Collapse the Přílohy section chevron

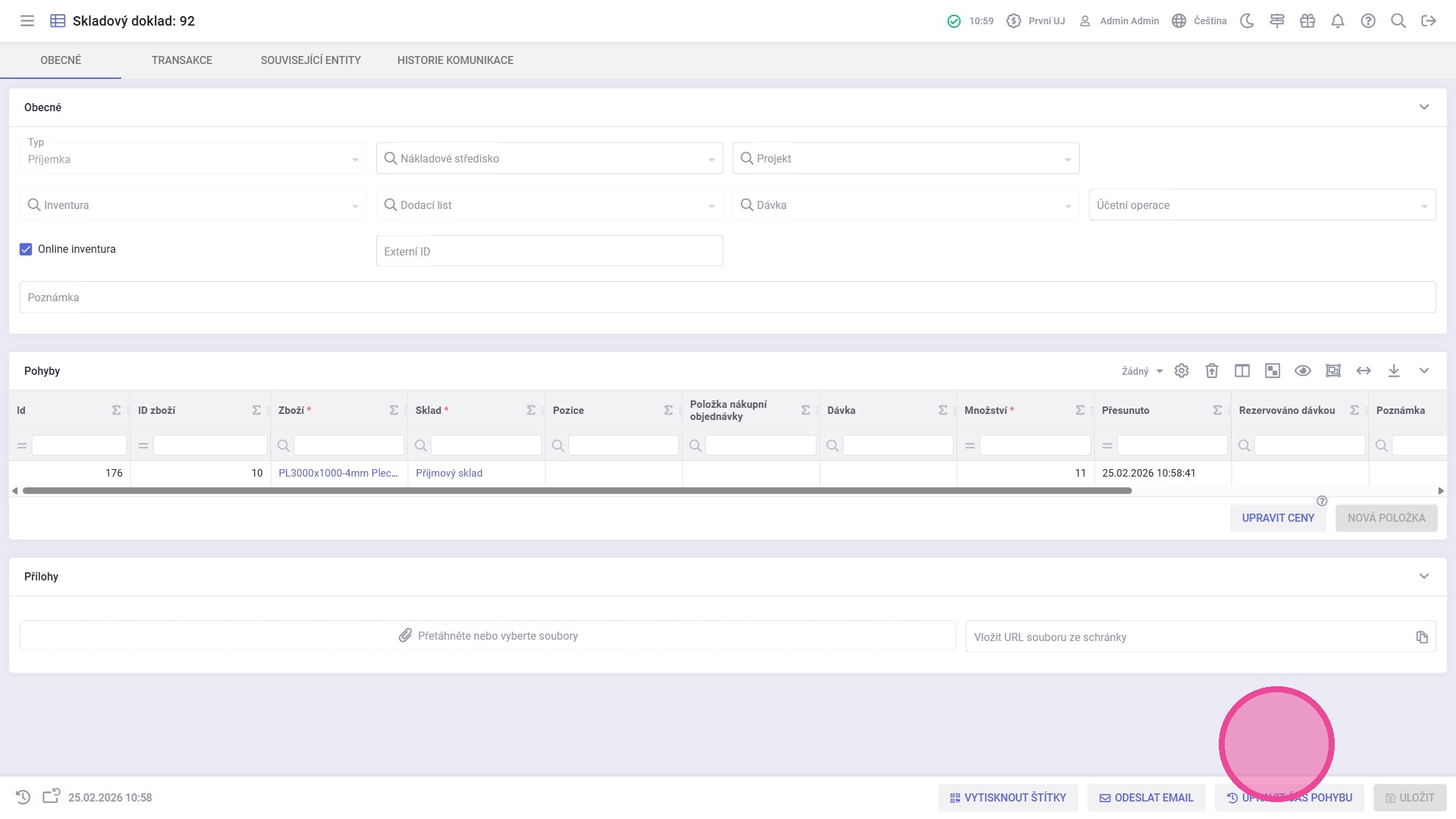[x=1424, y=576]
